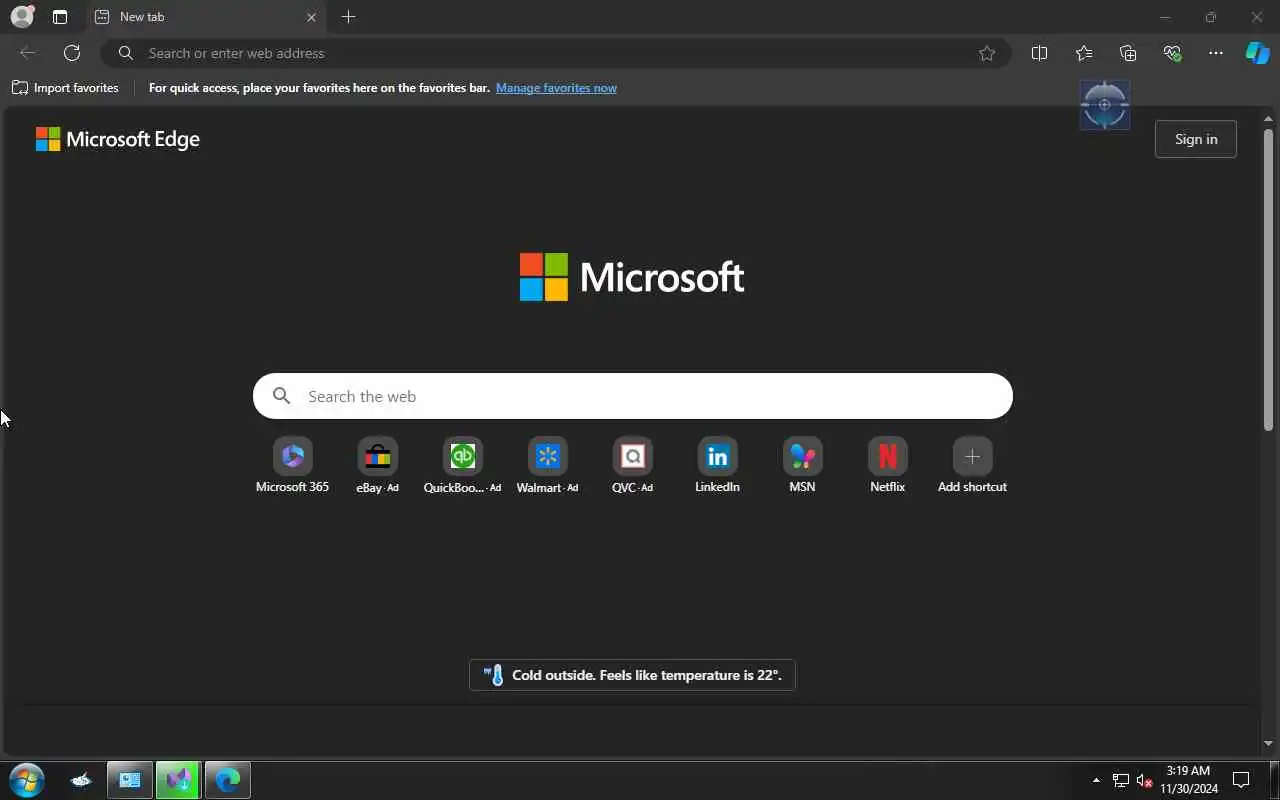Add this page to favorites star
This screenshot has width=1280, height=800.
pyautogui.click(x=987, y=53)
